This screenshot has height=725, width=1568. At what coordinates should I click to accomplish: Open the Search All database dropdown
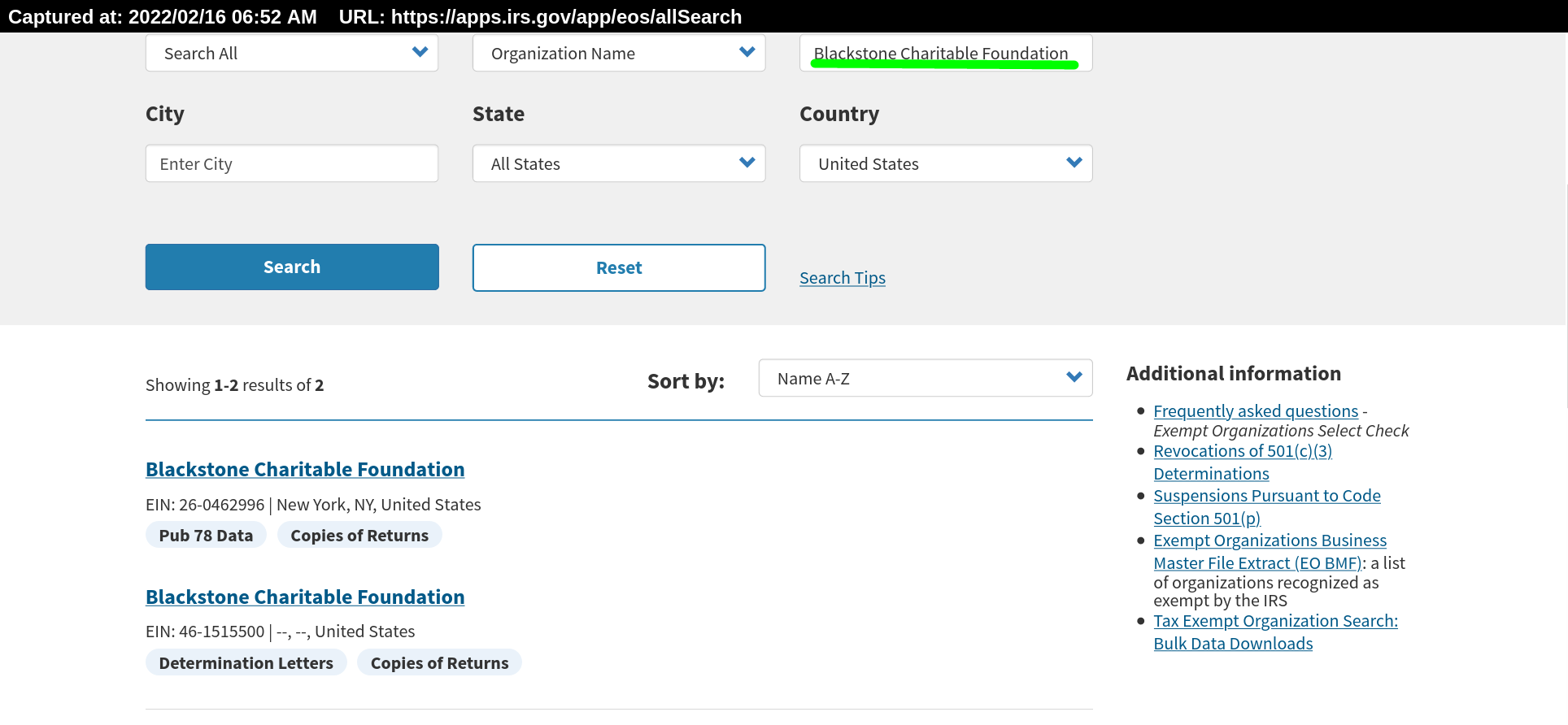292,53
